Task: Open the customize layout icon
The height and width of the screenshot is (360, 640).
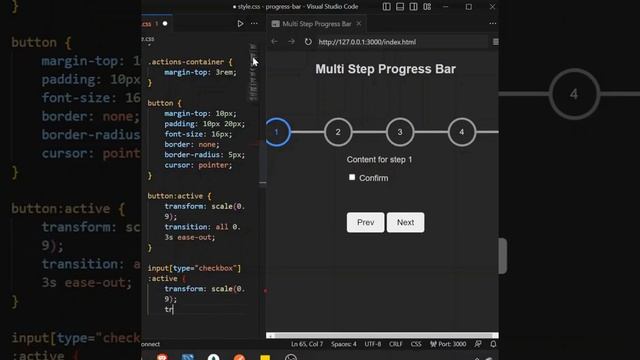Action: click(427, 7)
